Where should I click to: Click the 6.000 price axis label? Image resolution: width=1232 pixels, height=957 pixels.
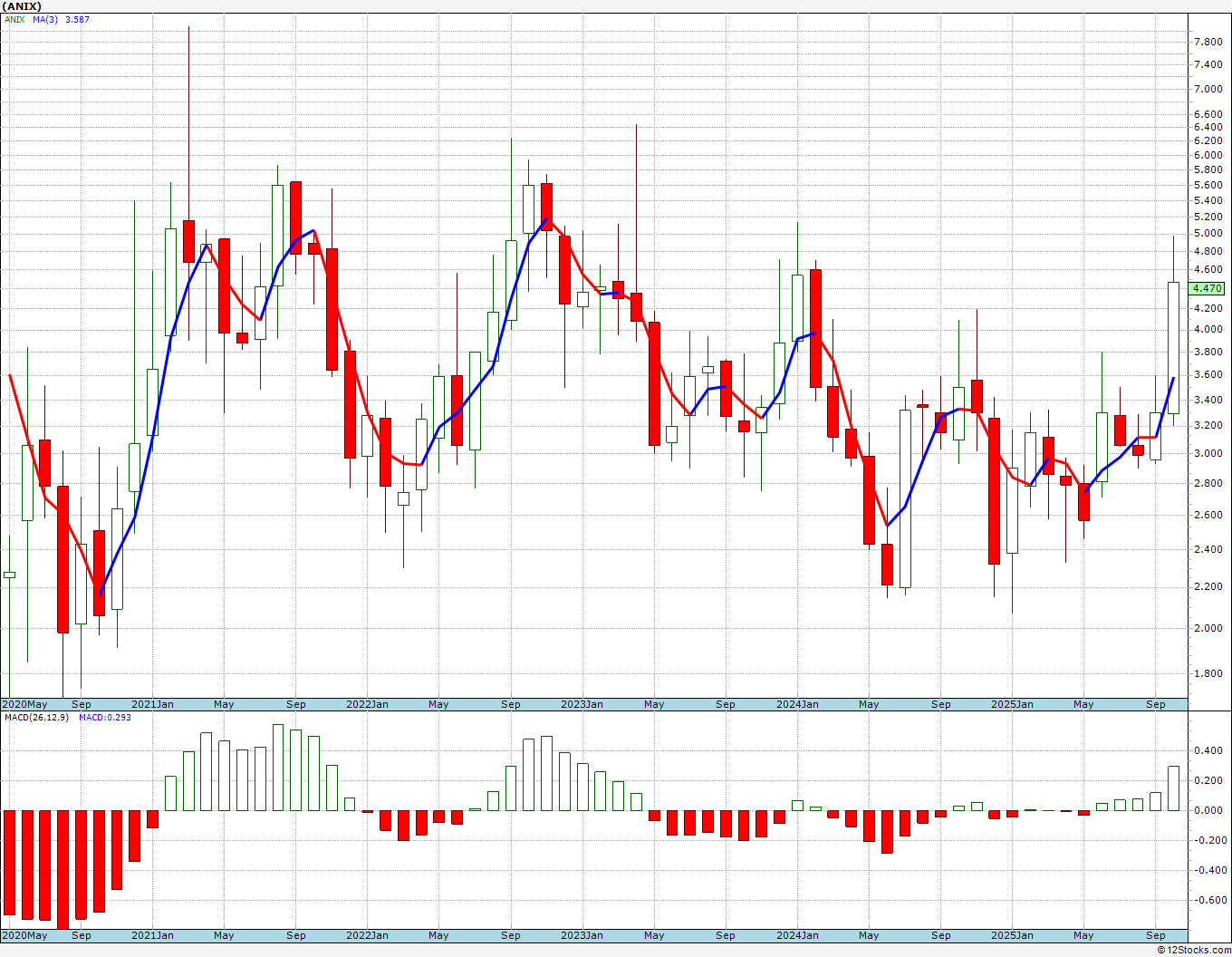[x=1208, y=155]
